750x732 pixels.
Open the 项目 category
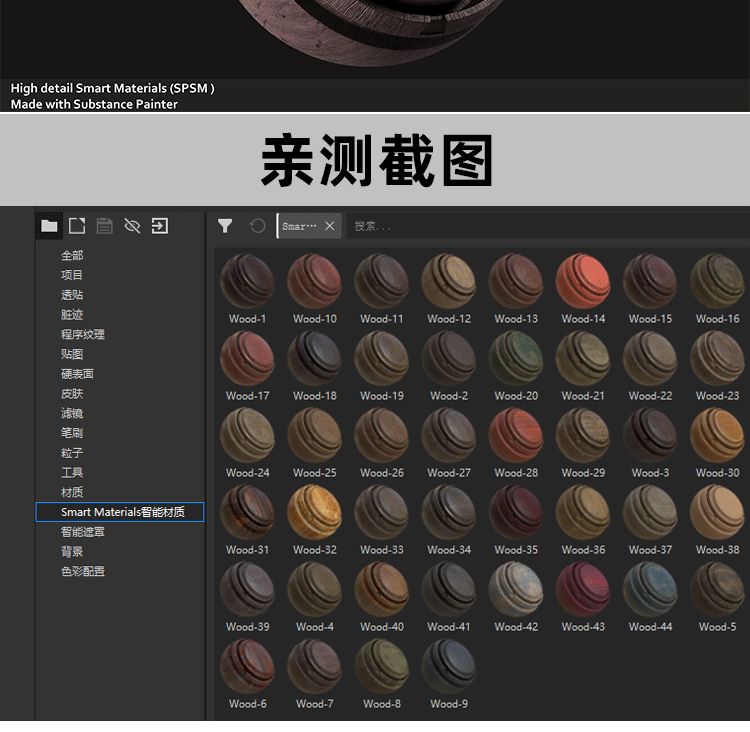(x=72, y=275)
